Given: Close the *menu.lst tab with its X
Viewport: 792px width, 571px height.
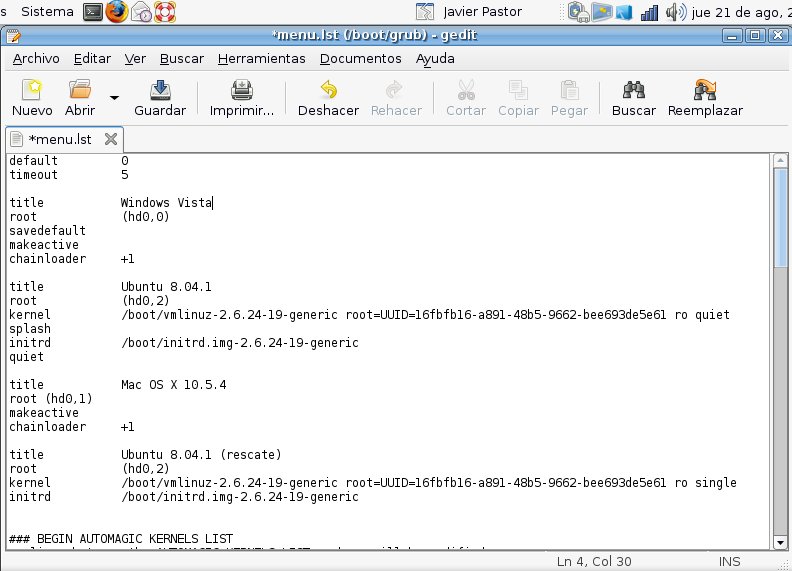Looking at the screenshot, I should tap(111, 139).
